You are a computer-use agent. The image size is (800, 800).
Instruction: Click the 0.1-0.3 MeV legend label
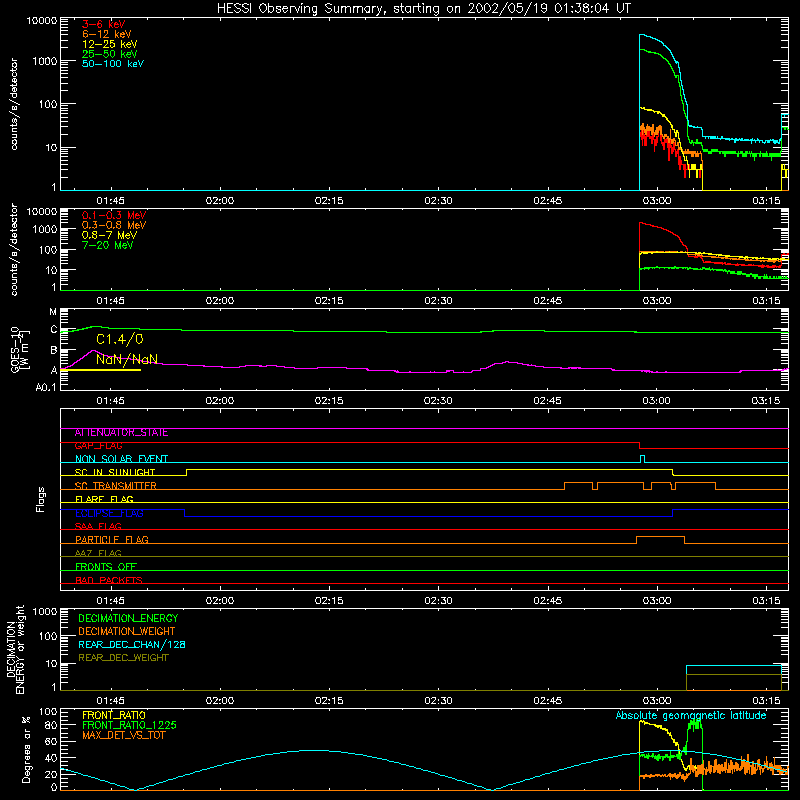[114, 215]
